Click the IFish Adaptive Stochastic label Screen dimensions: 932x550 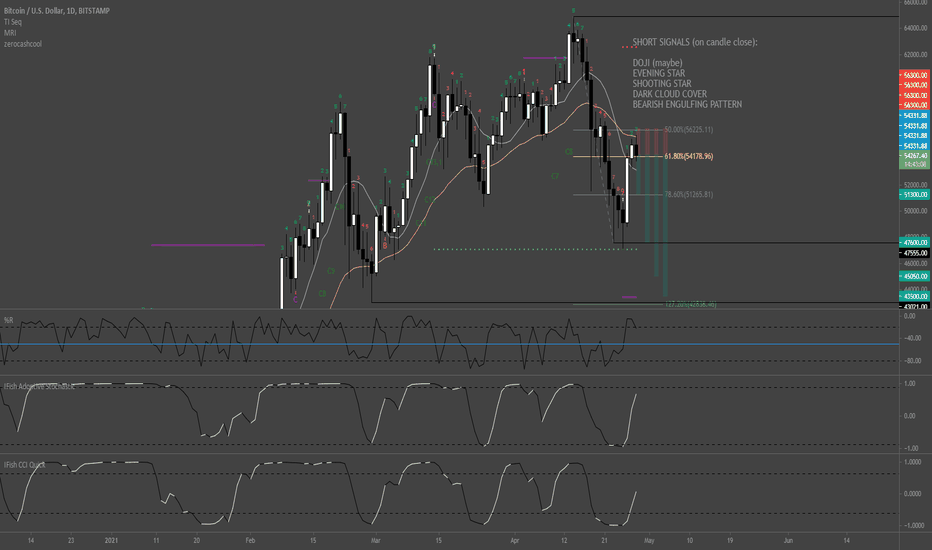[39, 386]
